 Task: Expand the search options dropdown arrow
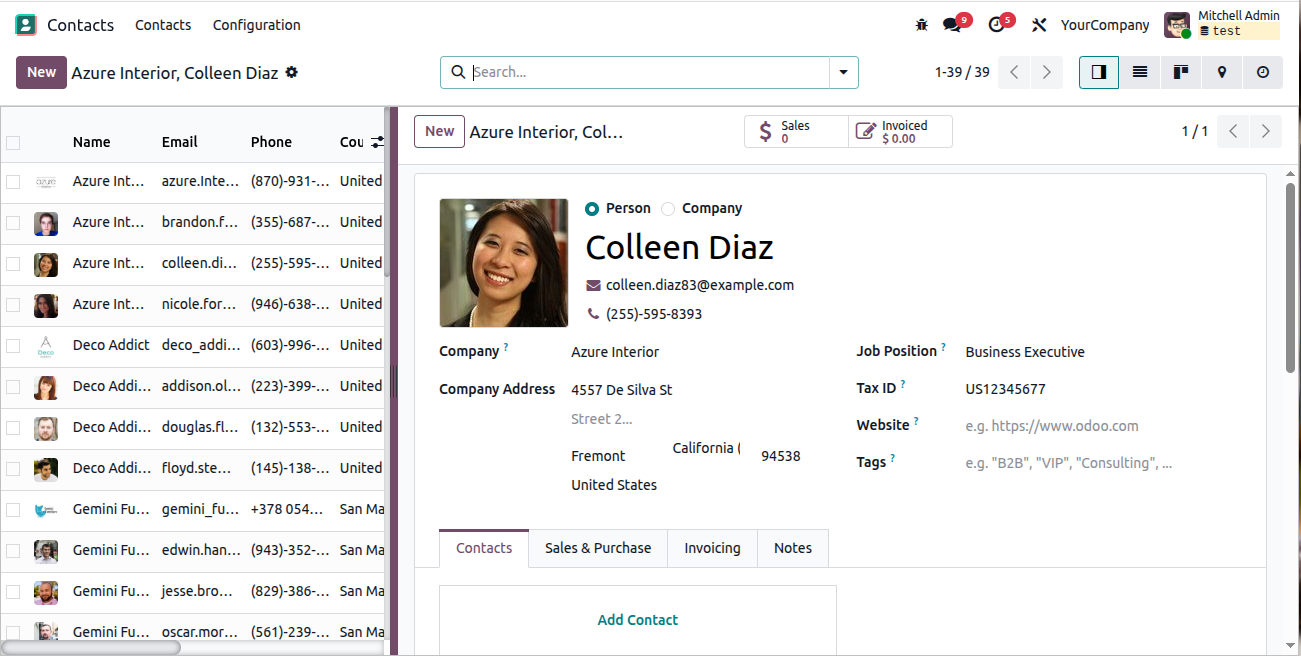[x=843, y=72]
